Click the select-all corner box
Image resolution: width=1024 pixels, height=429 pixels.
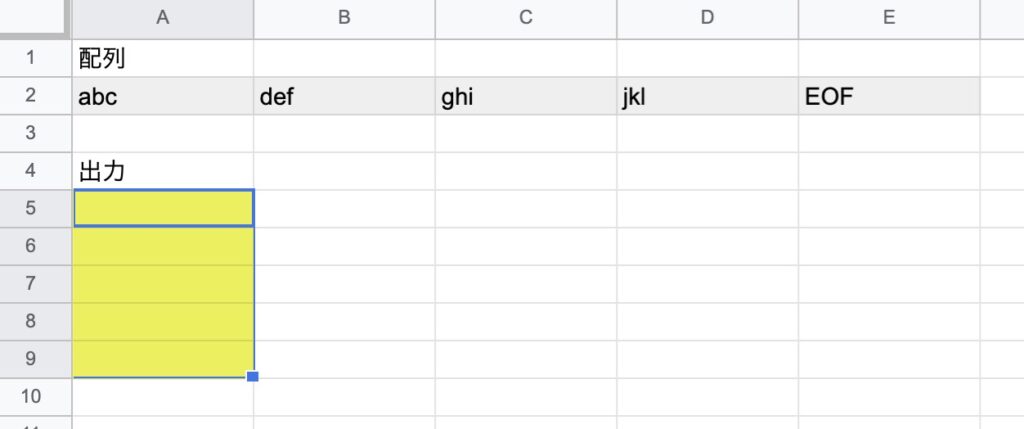(34, 17)
